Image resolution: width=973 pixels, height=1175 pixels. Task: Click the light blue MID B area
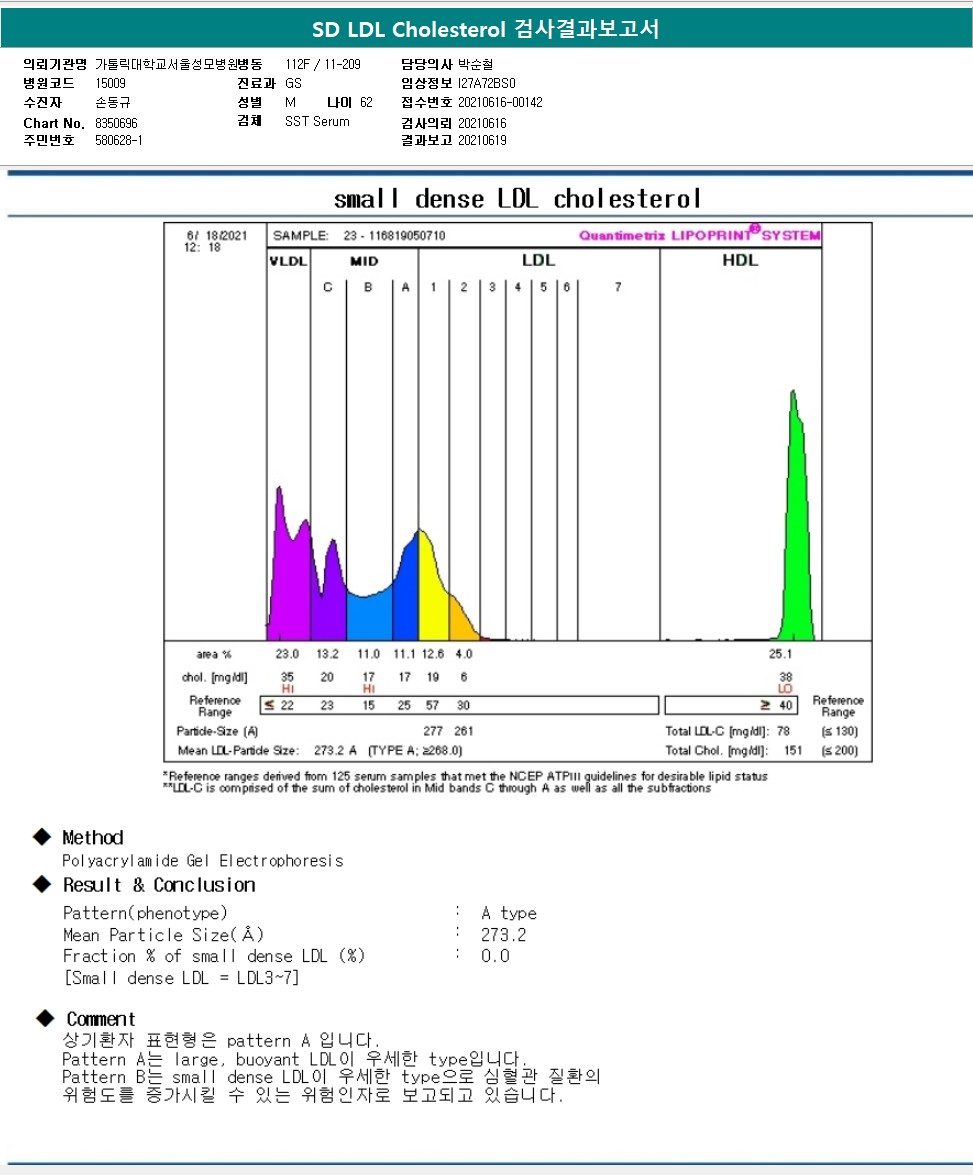[x=369, y=618]
